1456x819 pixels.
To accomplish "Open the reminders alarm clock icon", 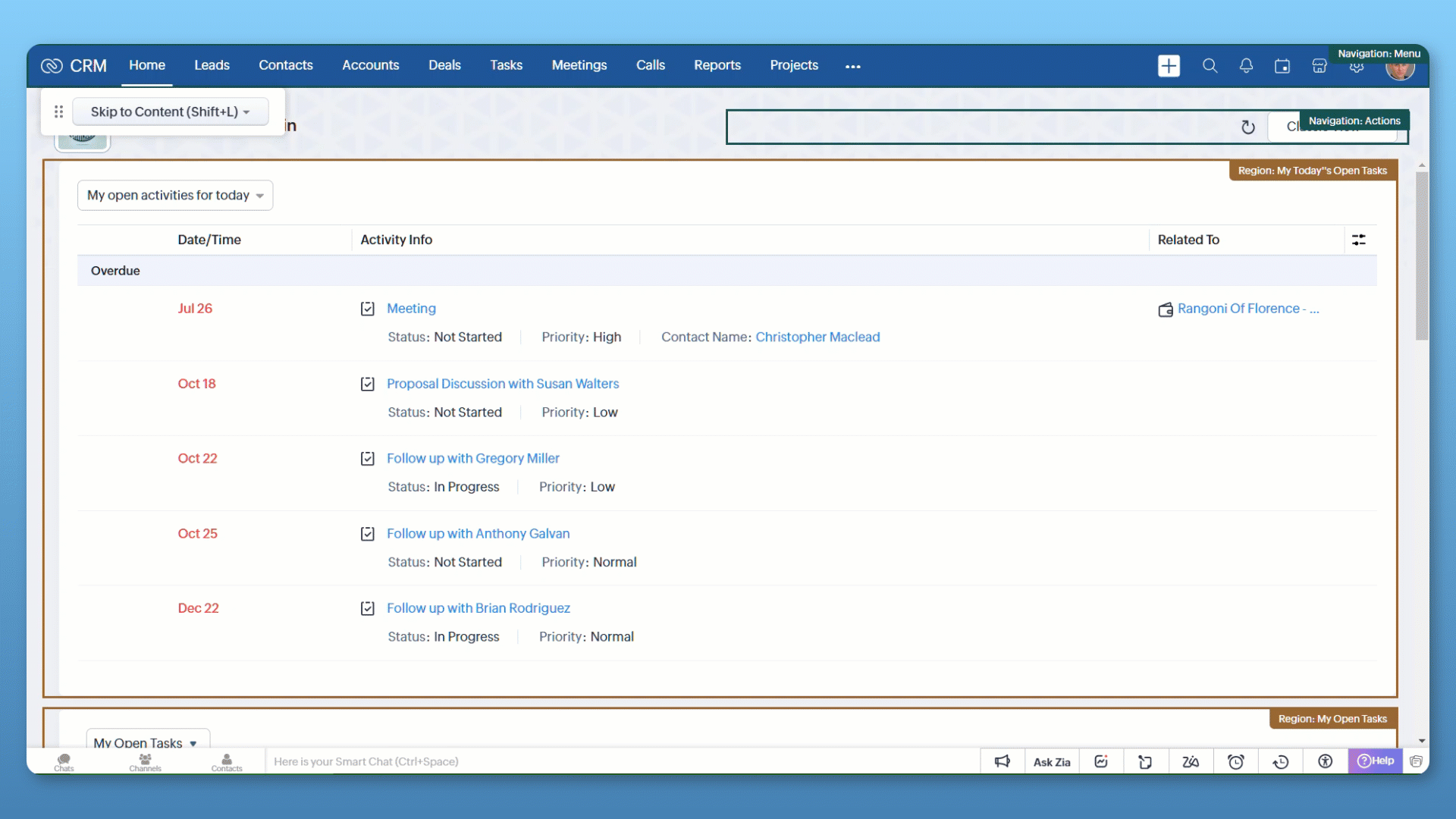I will (x=1236, y=761).
